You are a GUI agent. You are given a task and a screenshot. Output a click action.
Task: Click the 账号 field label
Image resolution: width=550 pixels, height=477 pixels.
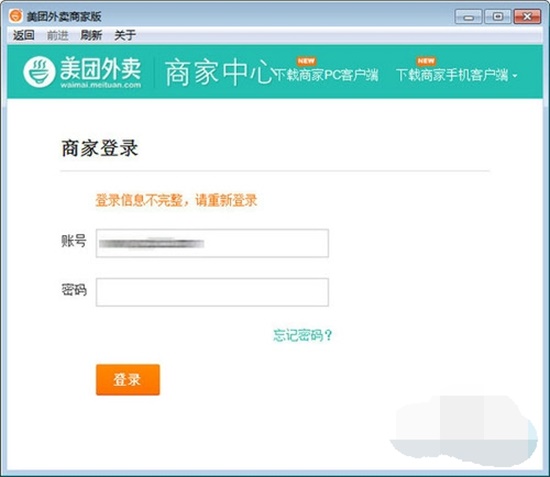click(x=74, y=241)
